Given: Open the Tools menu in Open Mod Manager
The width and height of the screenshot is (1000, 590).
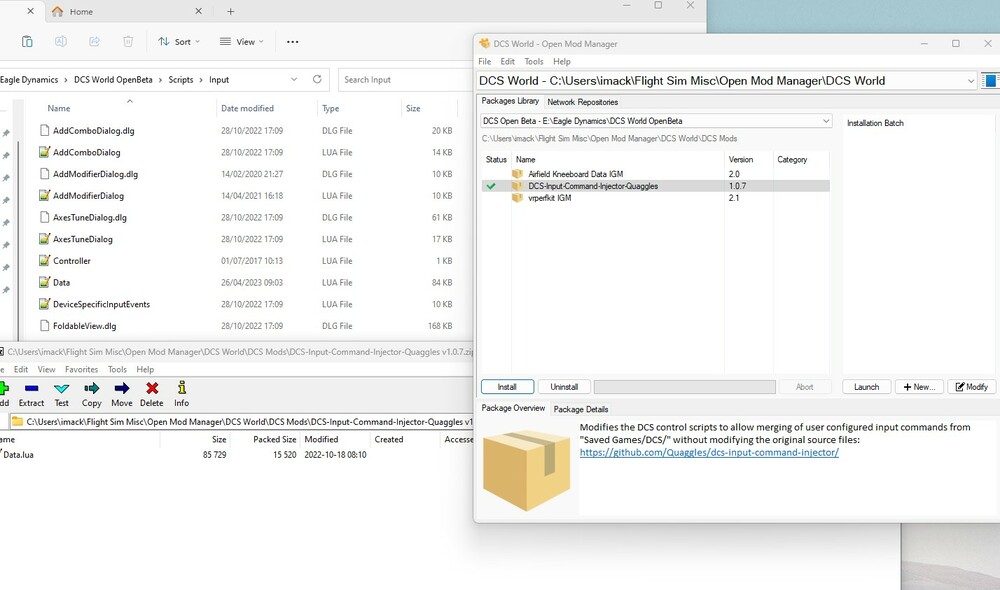Looking at the screenshot, I should click(534, 61).
